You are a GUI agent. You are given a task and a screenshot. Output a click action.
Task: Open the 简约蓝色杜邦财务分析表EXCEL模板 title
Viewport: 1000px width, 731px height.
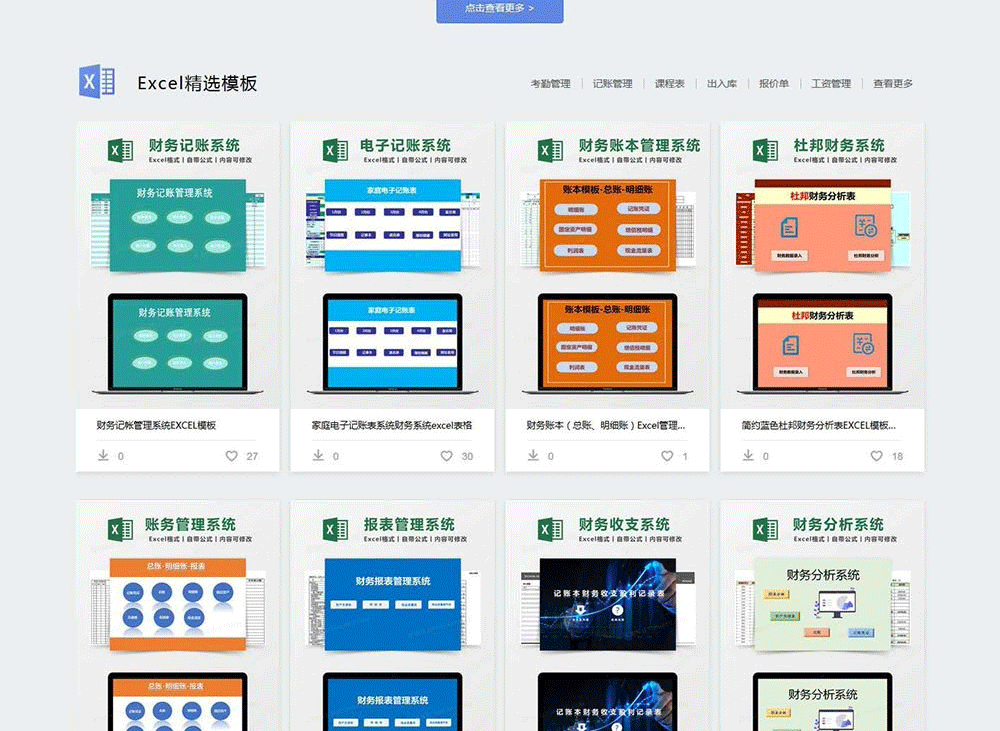[x=818, y=425]
